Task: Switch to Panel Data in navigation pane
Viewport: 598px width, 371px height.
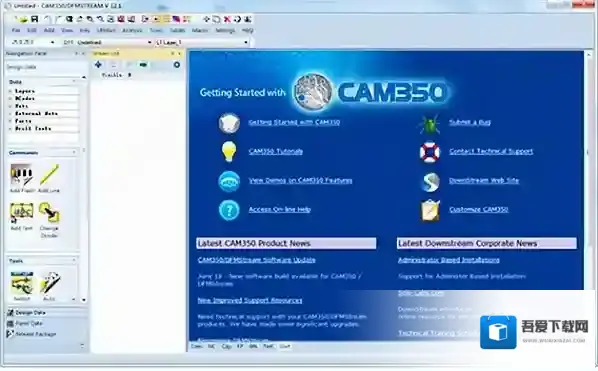Action: [x=25, y=323]
